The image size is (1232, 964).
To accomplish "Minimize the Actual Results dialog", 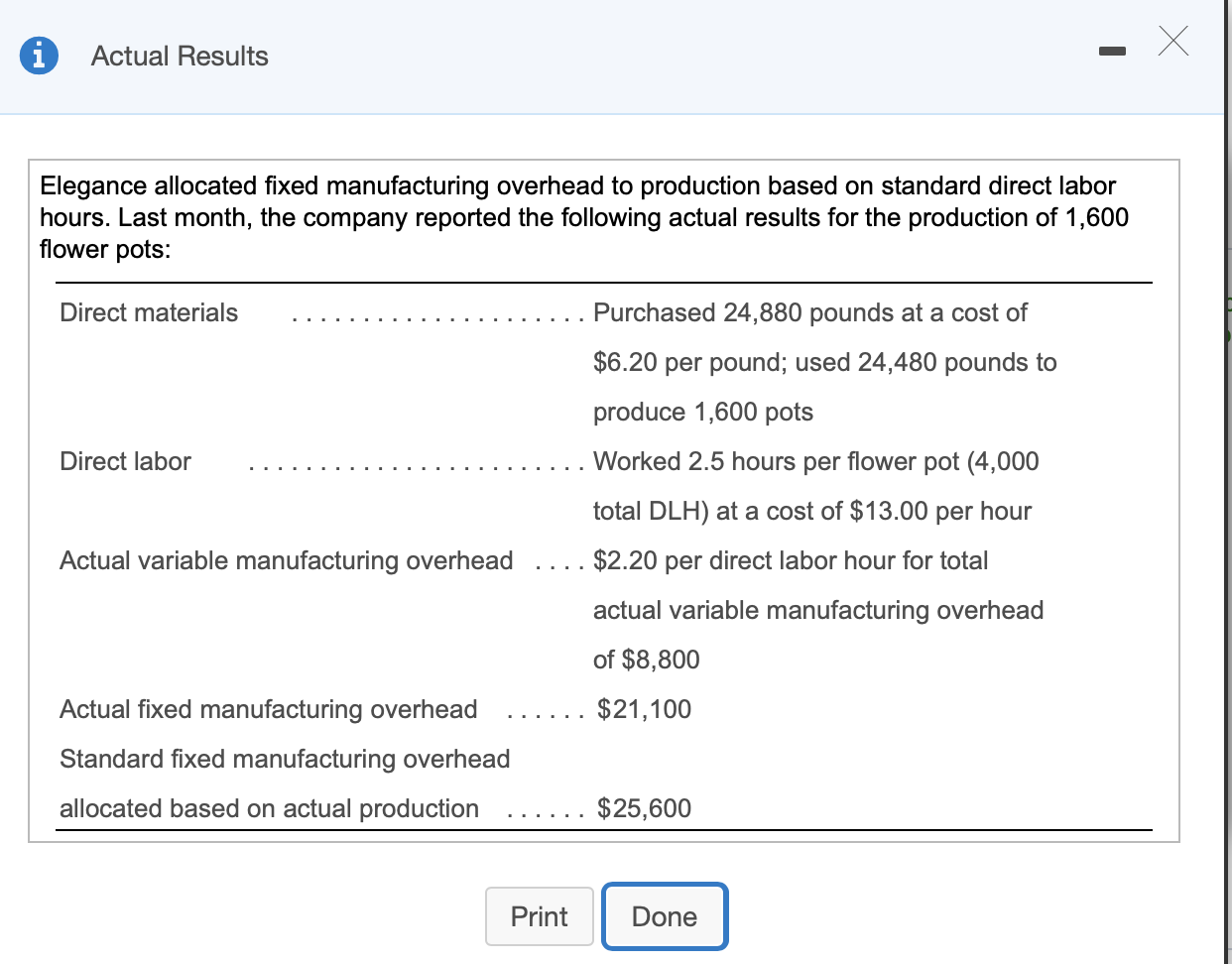I will tap(1112, 51).
